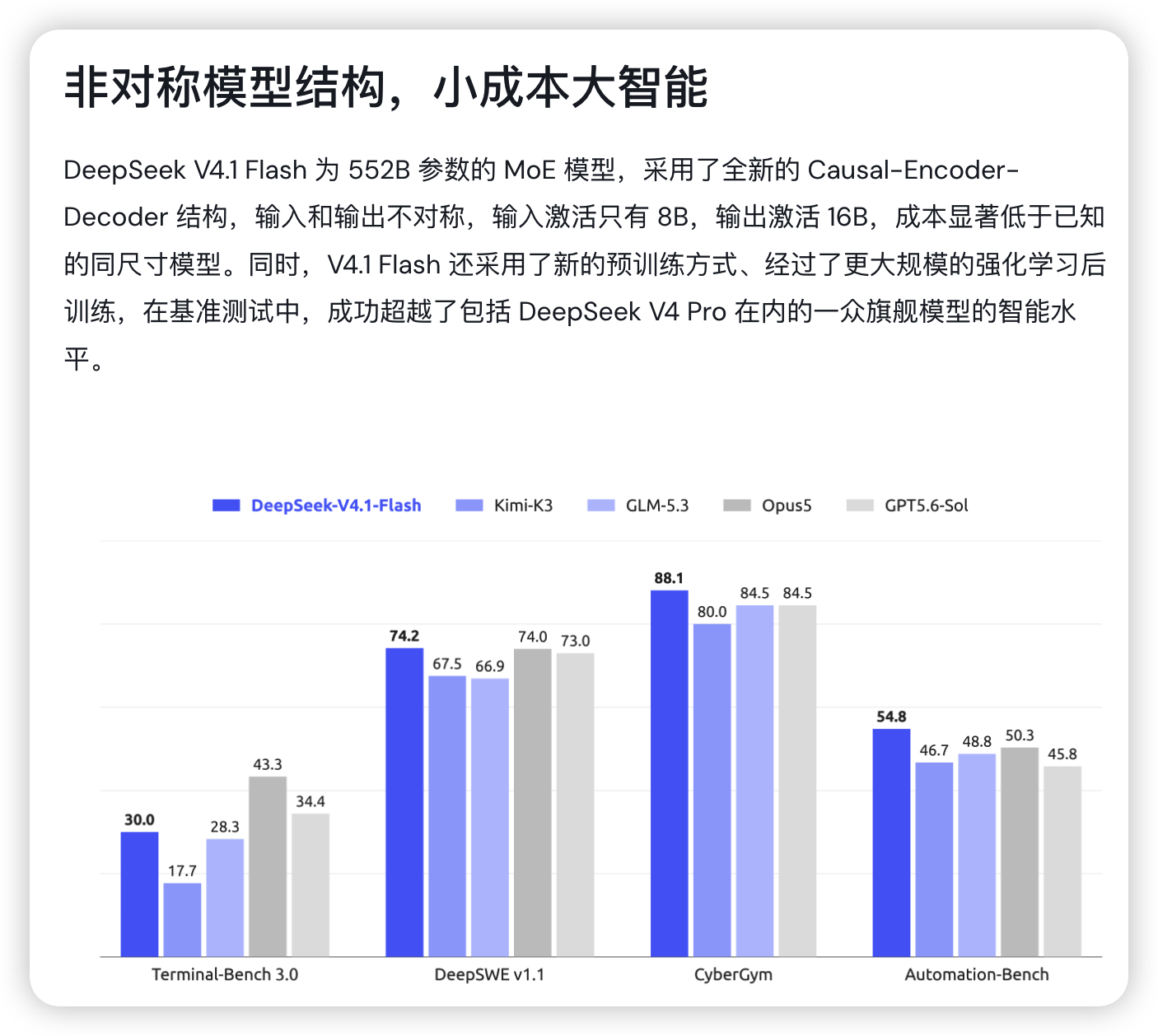This screenshot has height=1036, width=1158.
Task: Click the DeepSeek-V4.1-Flash legend color swatch
Action: click(226, 506)
